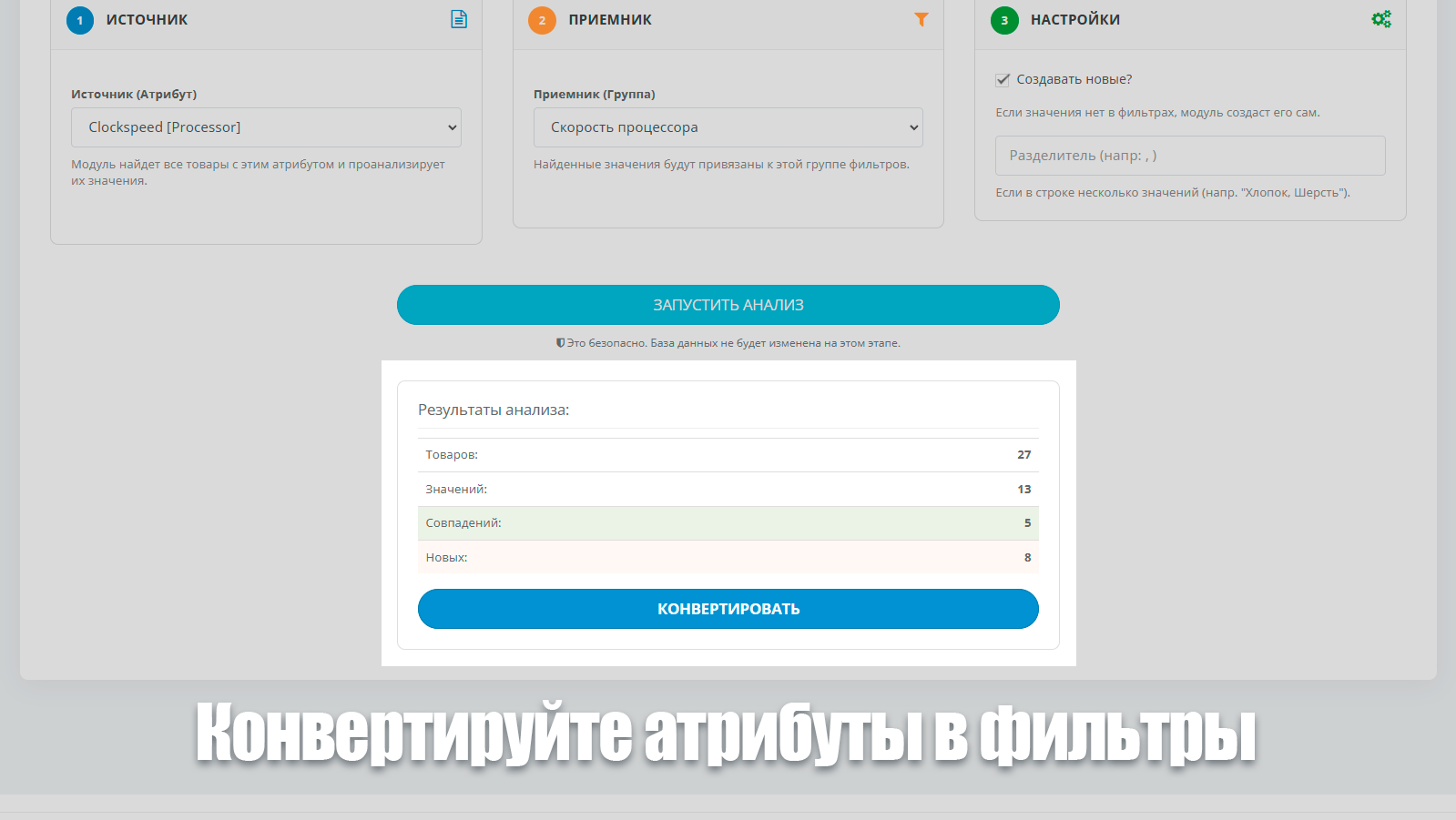Click the document icon in Источник header
1456x820 pixels.
459,19
